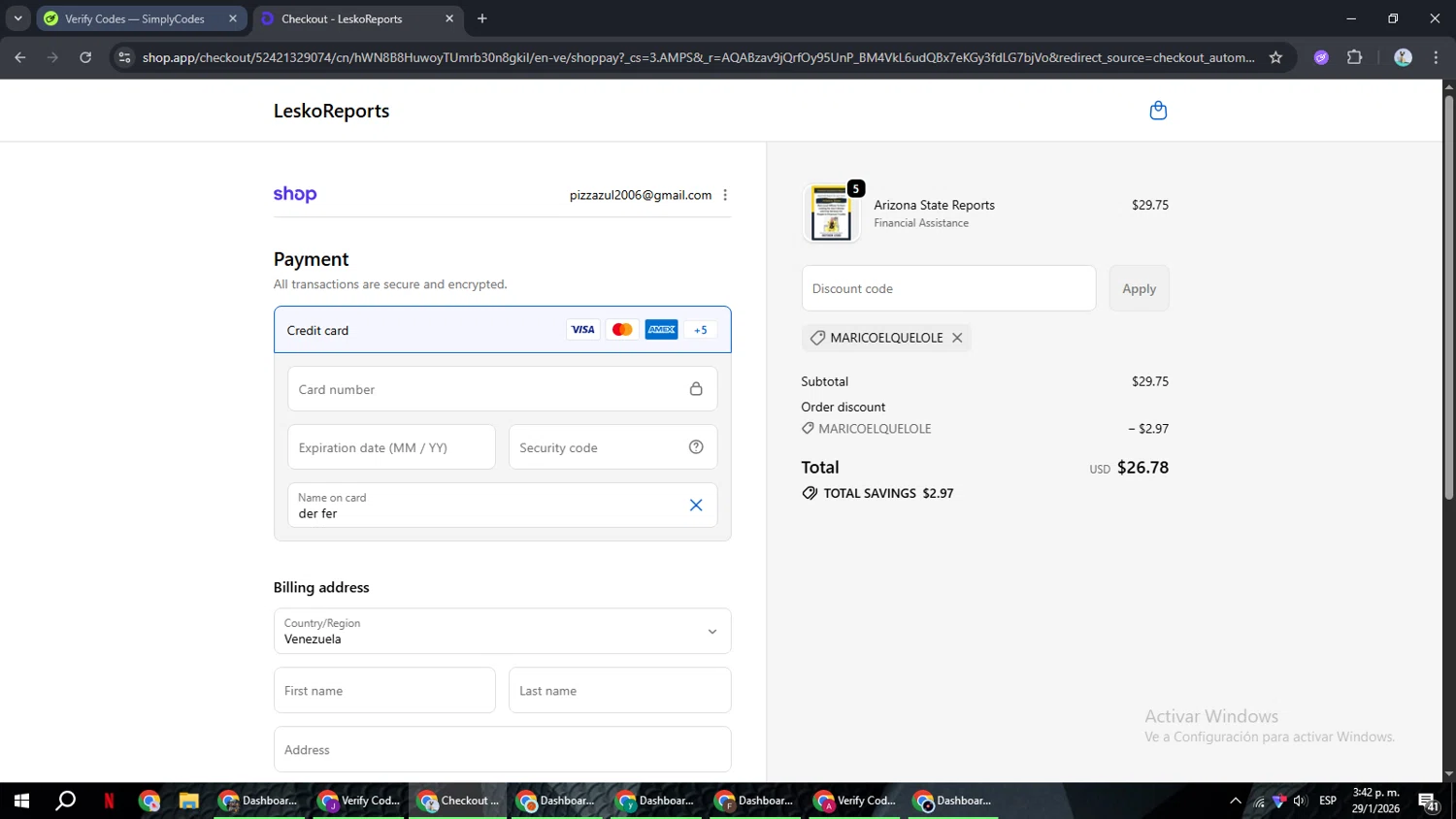Click the lock icon in Card number field
Viewport: 1456px width, 819px height.
(696, 389)
